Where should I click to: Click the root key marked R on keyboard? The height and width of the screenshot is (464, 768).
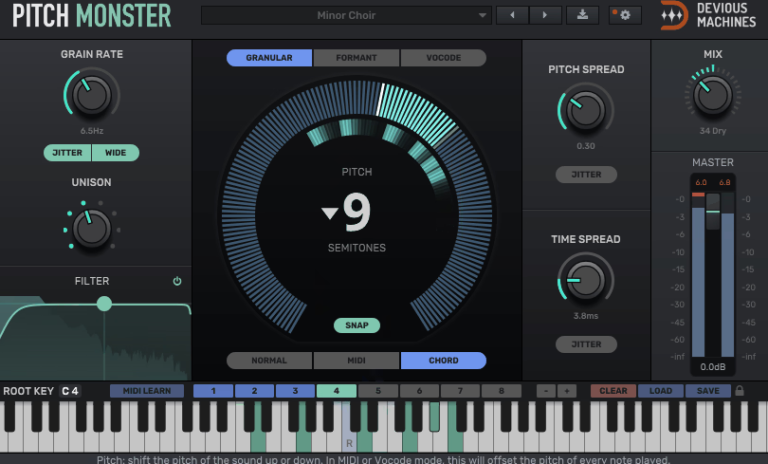349,426
